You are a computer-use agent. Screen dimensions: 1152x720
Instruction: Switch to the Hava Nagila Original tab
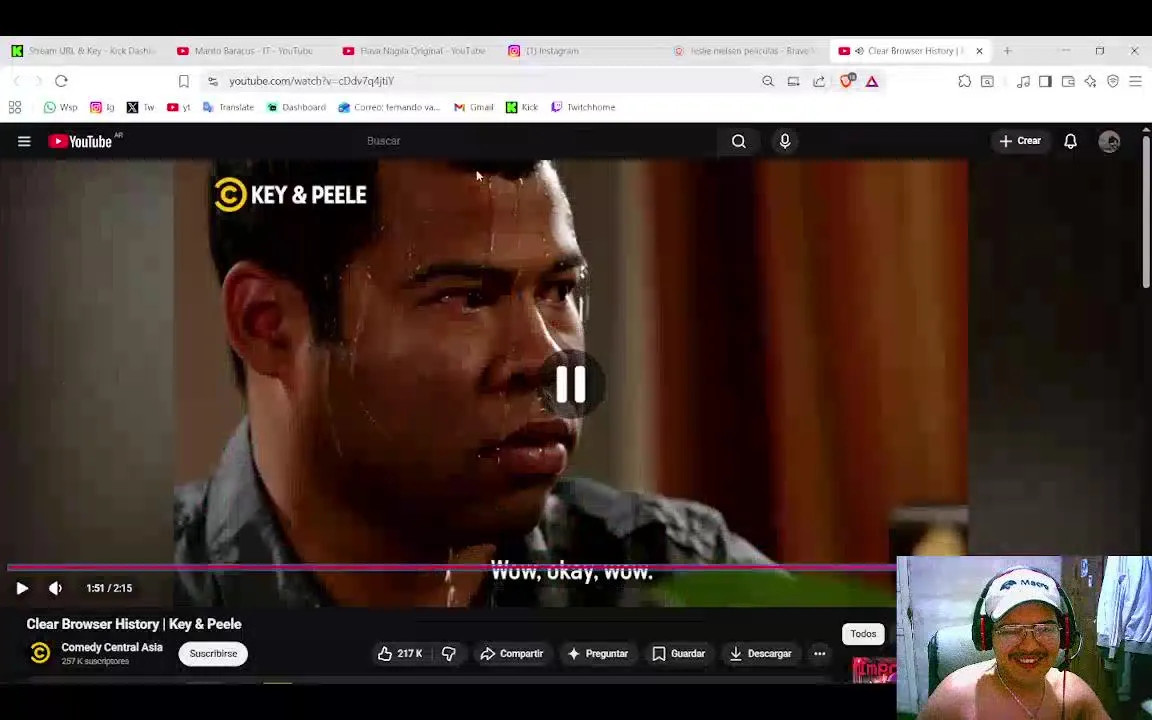415,51
